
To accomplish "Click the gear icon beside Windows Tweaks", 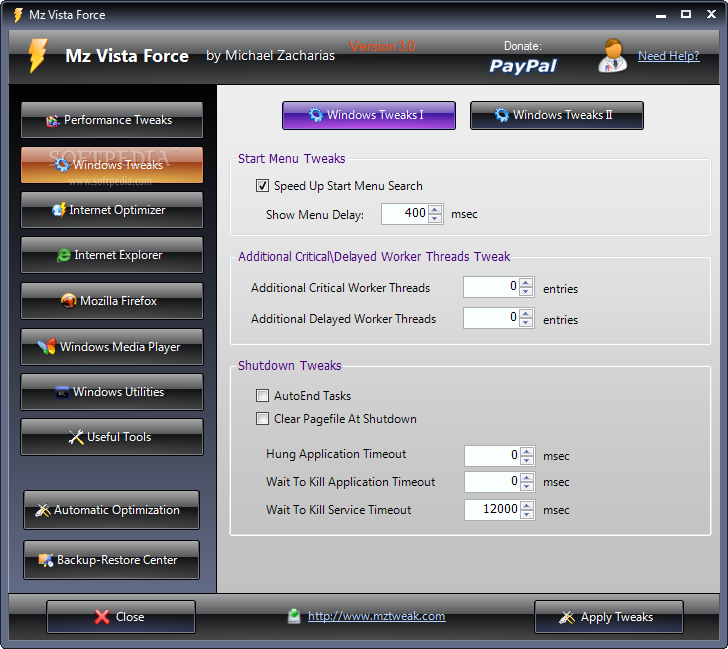I will tap(62, 165).
